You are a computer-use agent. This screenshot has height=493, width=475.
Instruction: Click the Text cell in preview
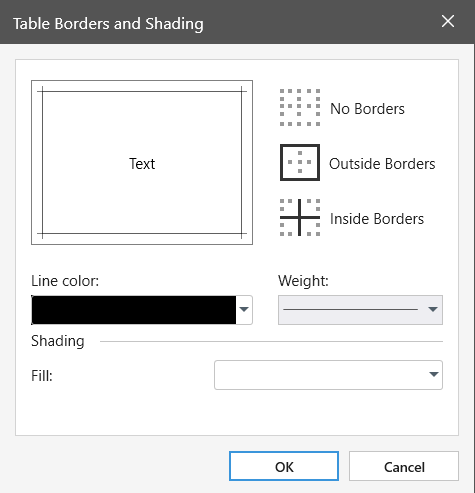click(x=142, y=164)
